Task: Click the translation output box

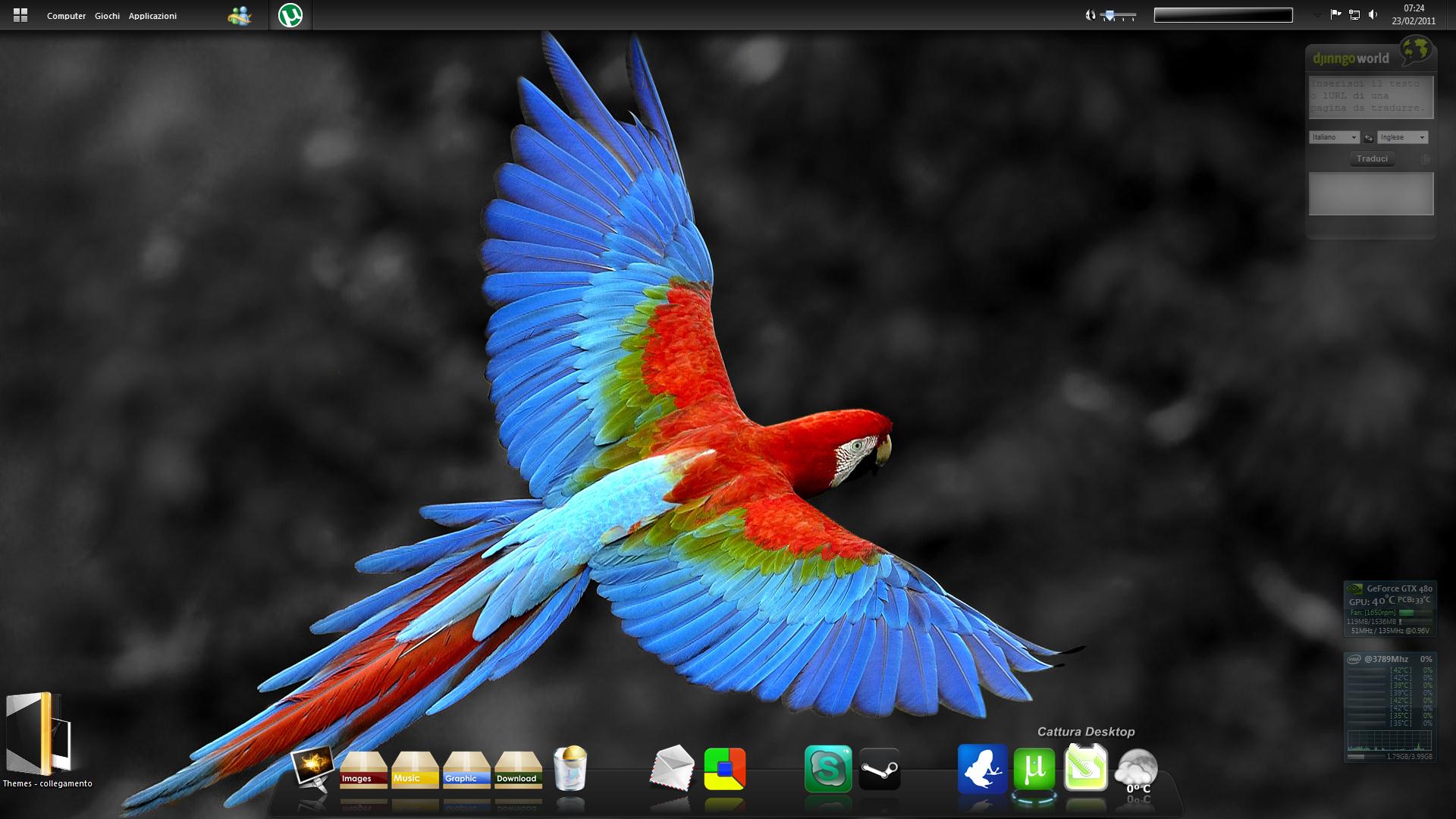Action: [x=1371, y=193]
